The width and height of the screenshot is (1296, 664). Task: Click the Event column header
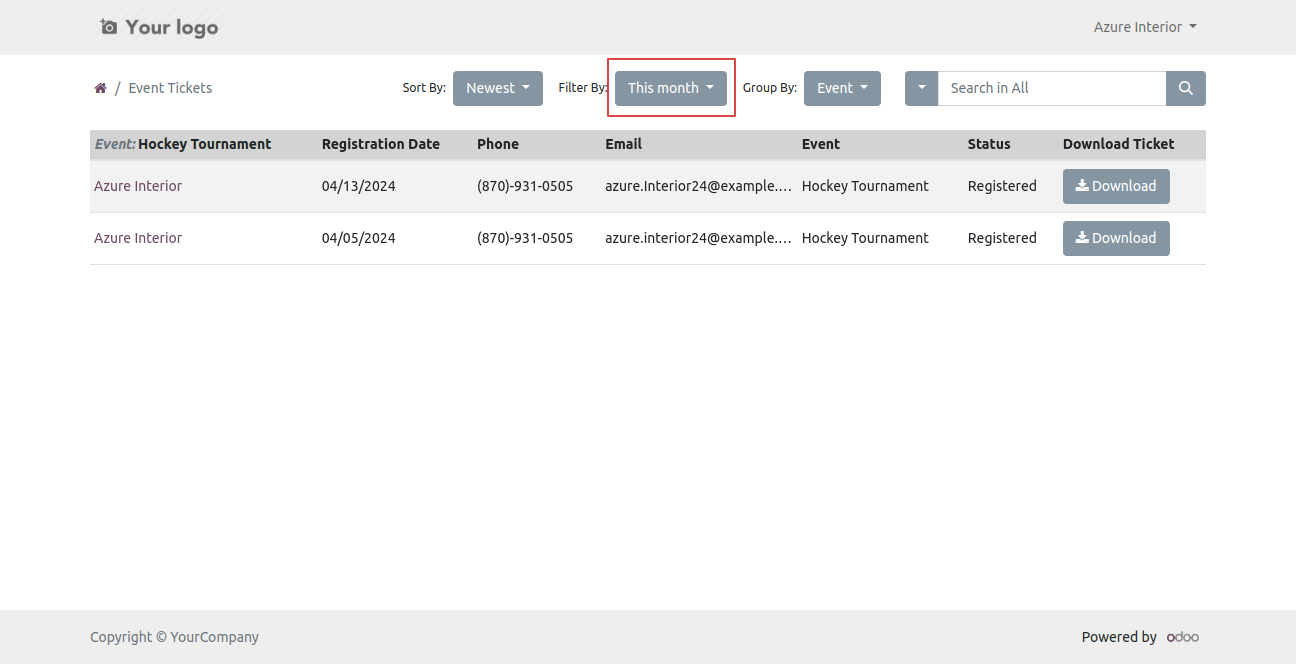click(821, 144)
